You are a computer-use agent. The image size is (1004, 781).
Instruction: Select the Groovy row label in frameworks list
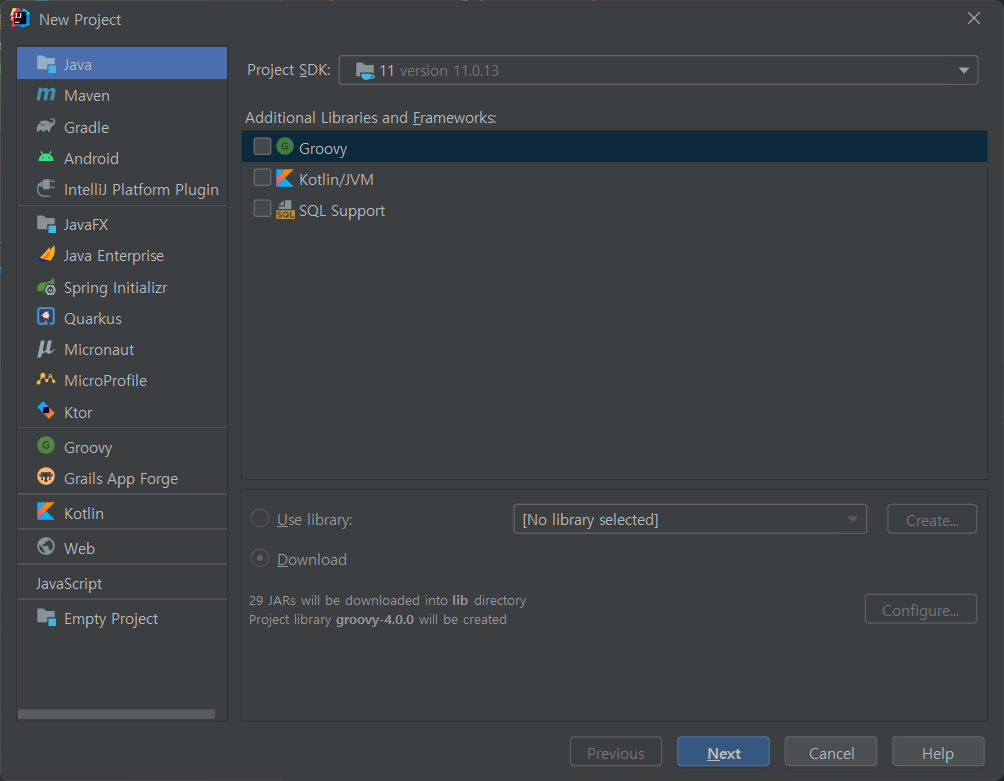pyautogui.click(x=323, y=149)
